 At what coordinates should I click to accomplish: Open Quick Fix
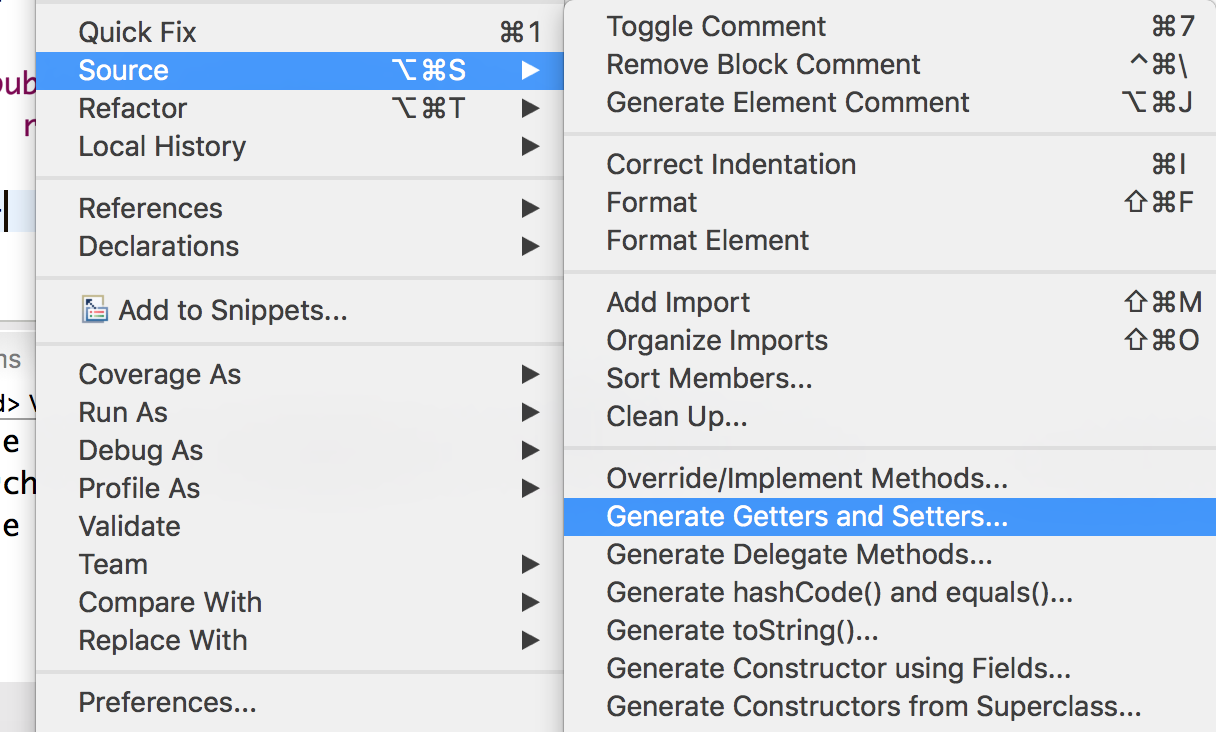click(x=138, y=32)
